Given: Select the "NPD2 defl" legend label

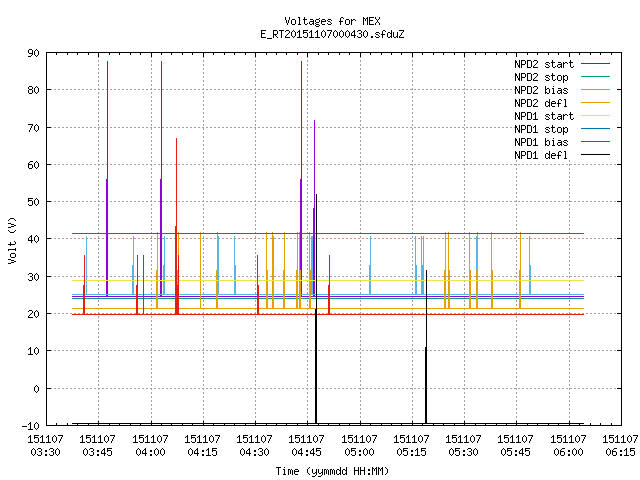Looking at the screenshot, I should 541,103.
